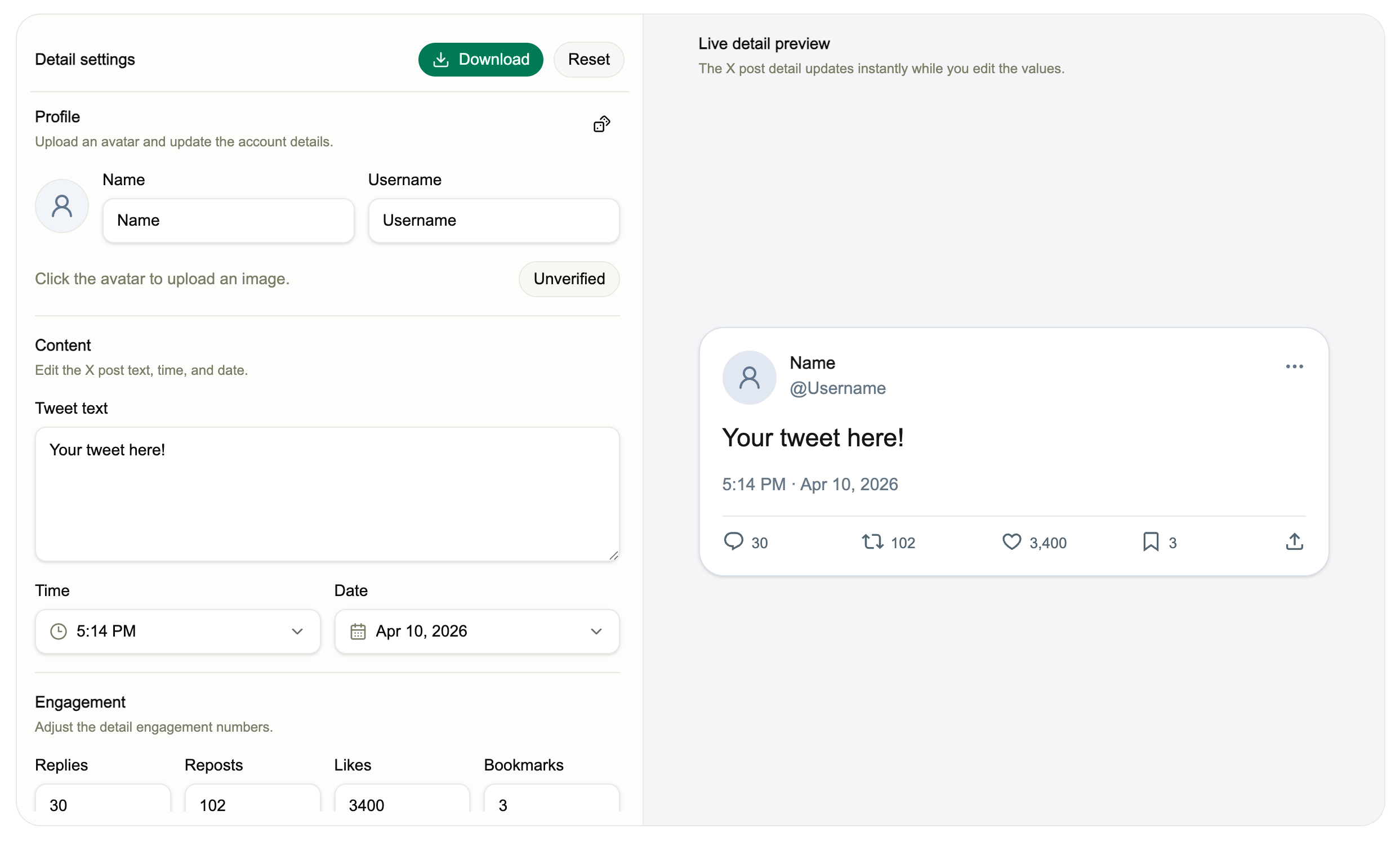The height and width of the screenshot is (842, 1400).
Task: Click the @Username handle in the preview
Action: pos(837,388)
